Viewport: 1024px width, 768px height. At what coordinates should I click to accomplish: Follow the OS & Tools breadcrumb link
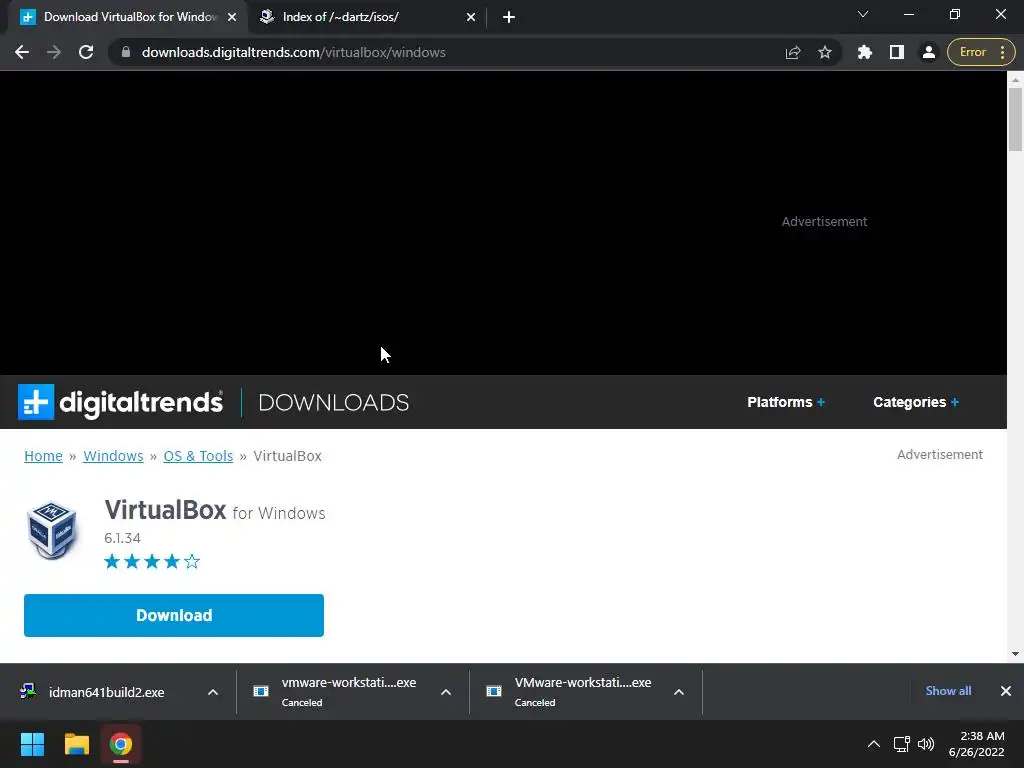(198, 456)
